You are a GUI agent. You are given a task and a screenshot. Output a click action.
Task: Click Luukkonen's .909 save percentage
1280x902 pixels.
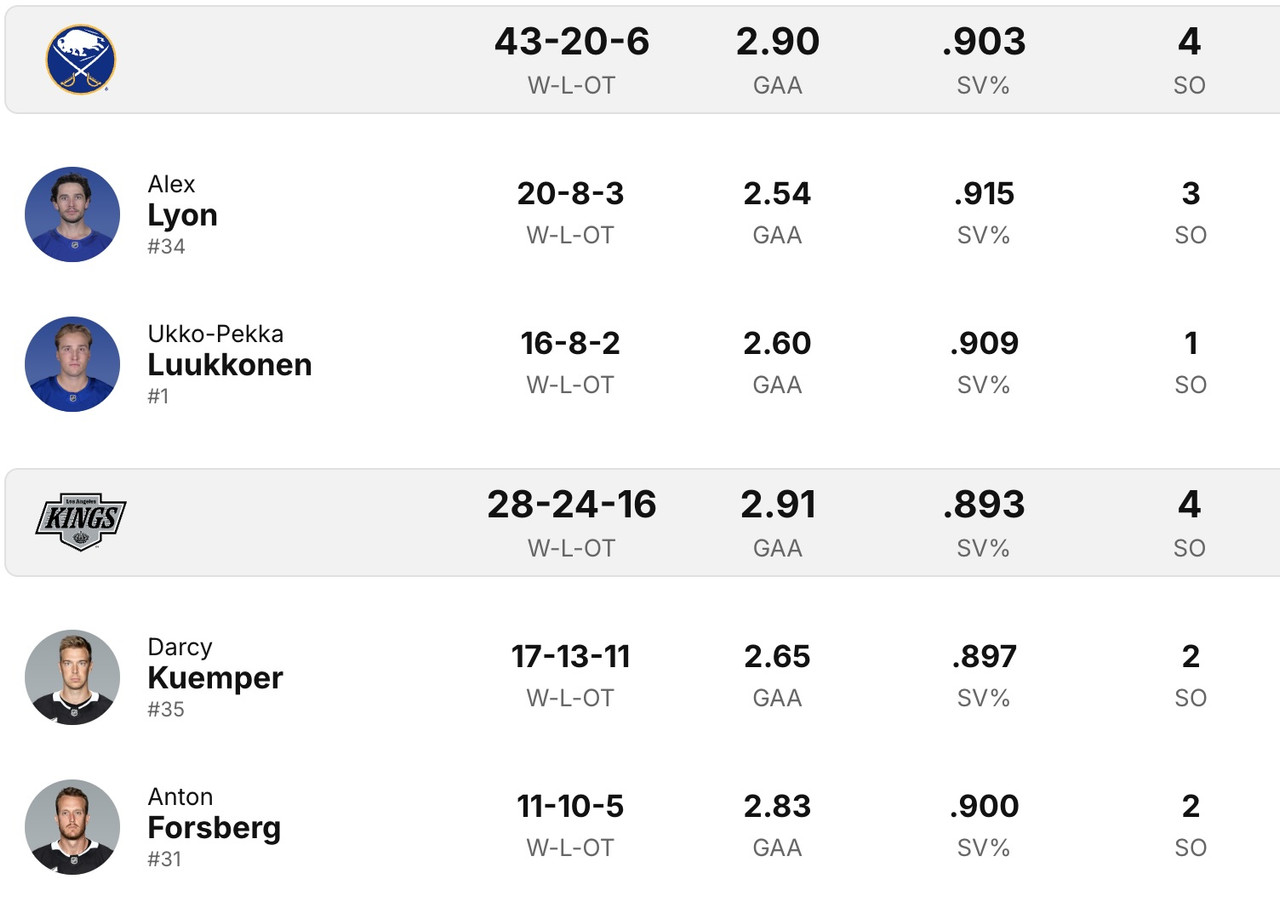(984, 343)
